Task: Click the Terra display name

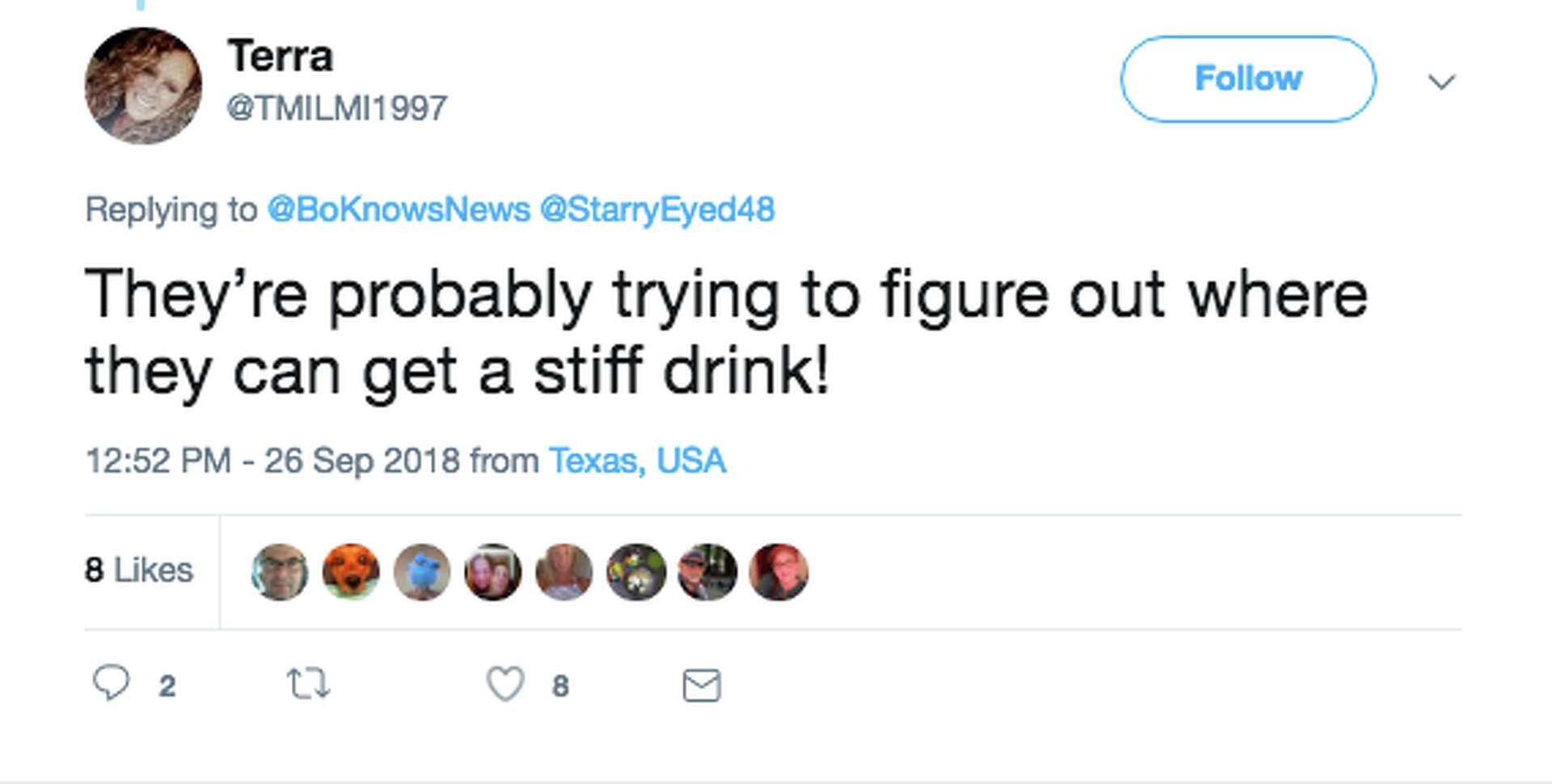Action: pyautogui.click(x=280, y=56)
